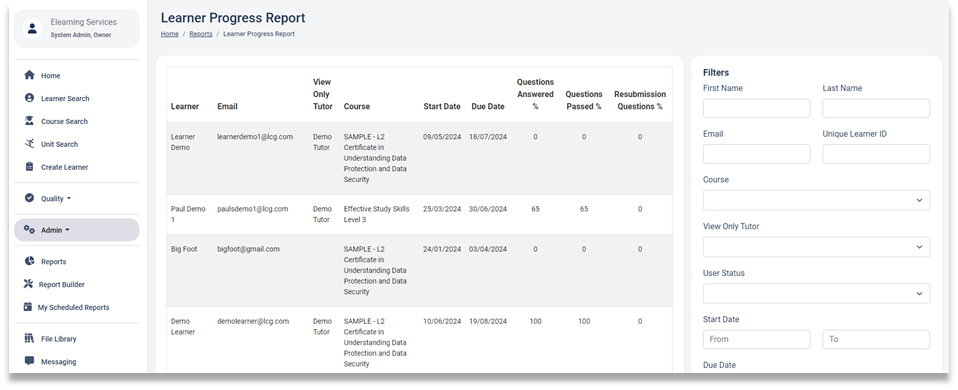The height and width of the screenshot is (390, 958).
Task: Click the Email filter field
Action: pos(756,154)
